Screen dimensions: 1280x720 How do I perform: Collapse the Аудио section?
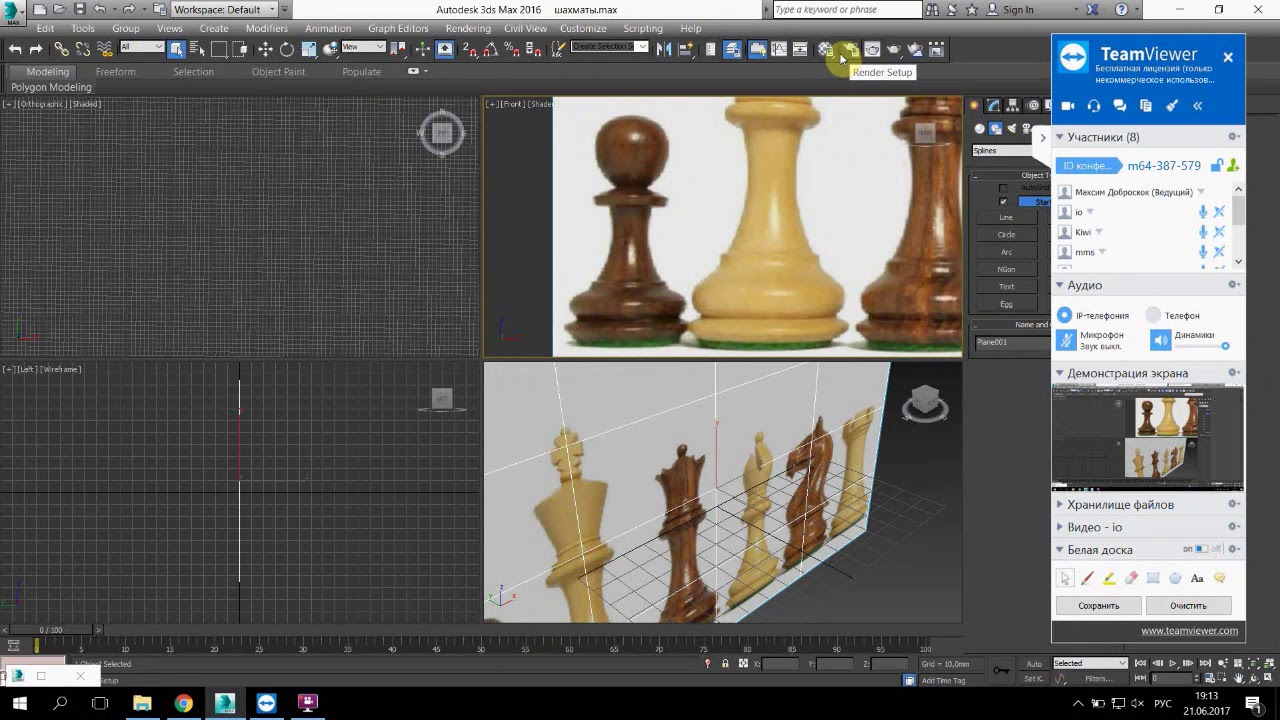point(1060,285)
